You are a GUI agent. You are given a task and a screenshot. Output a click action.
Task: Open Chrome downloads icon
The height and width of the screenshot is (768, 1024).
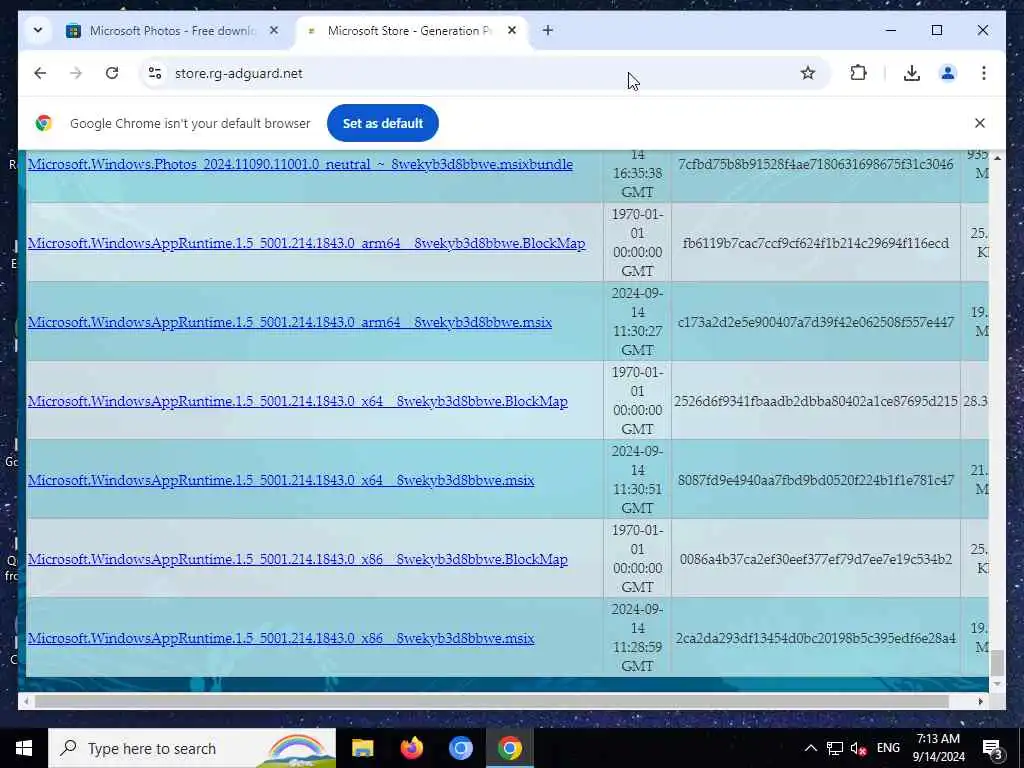click(x=912, y=73)
